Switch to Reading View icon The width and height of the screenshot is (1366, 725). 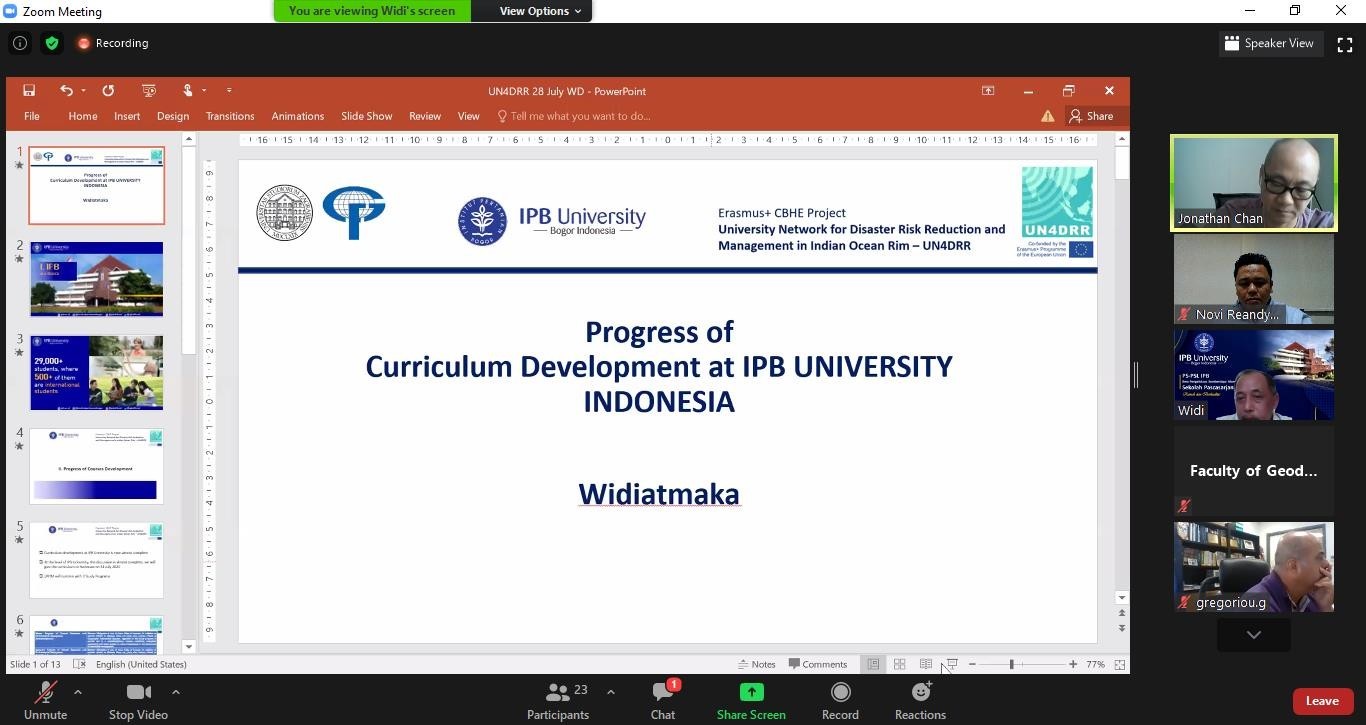click(x=926, y=664)
